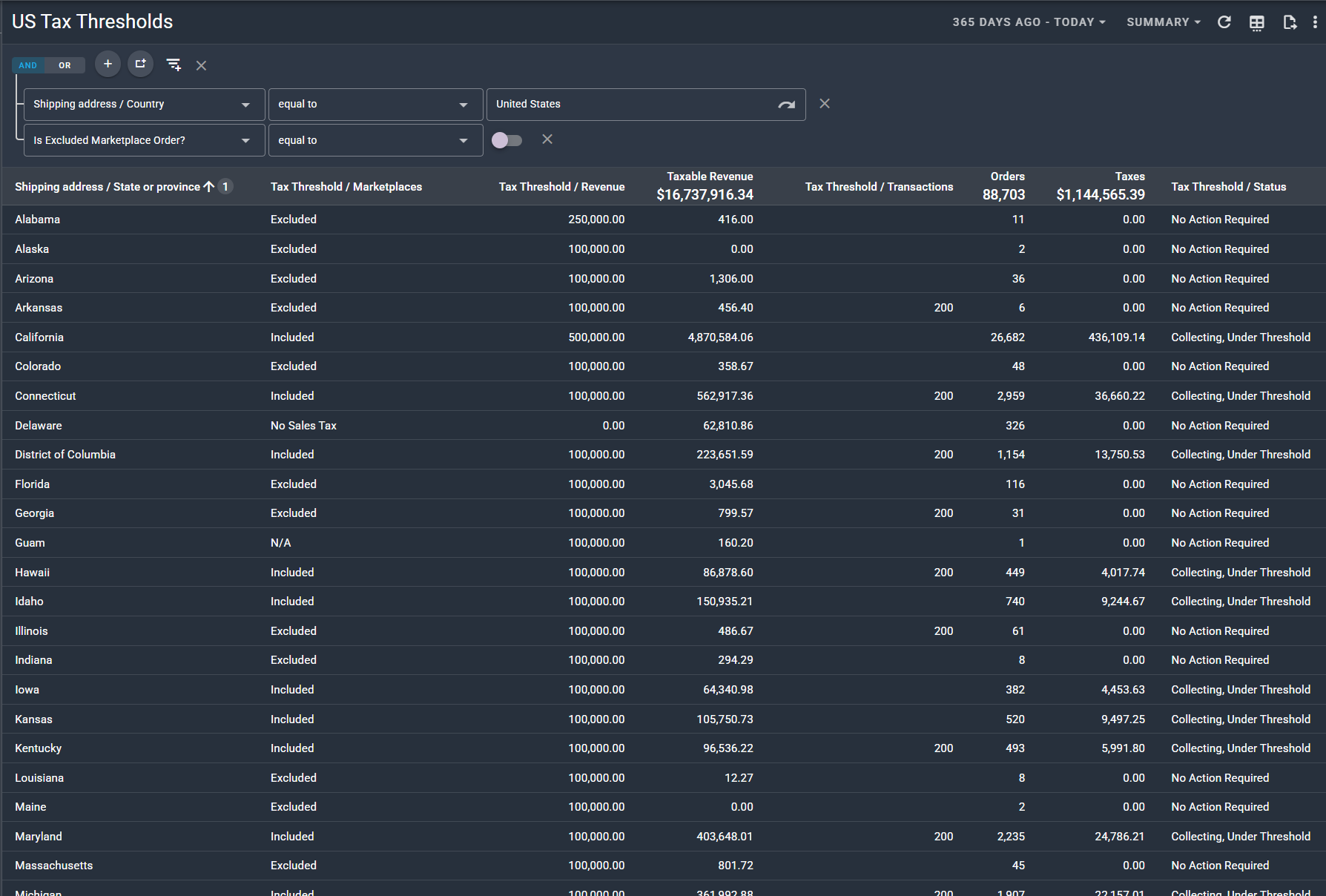Viewport: 1326px width, 896px height.
Task: Open the Summary view dropdown
Action: [1163, 22]
